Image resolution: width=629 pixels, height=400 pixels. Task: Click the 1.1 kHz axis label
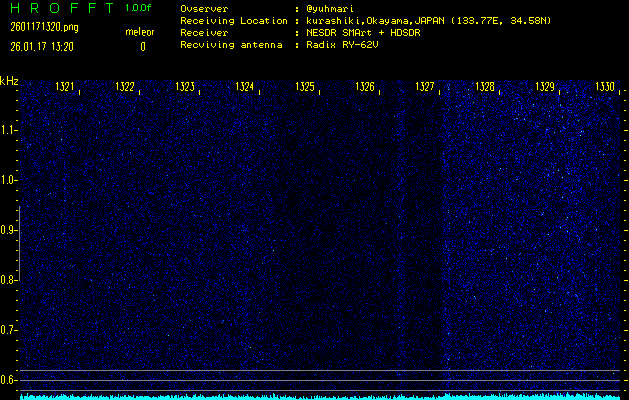tap(7, 130)
